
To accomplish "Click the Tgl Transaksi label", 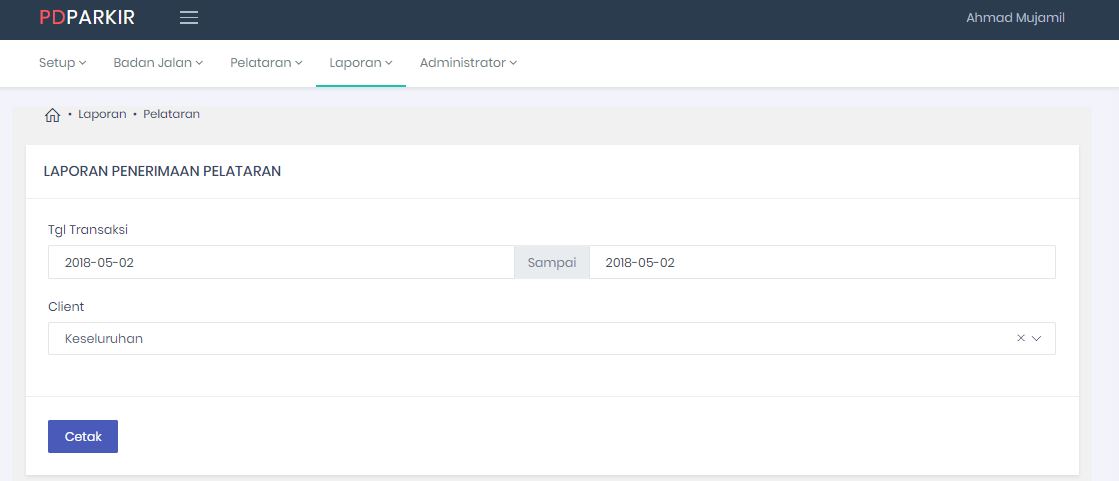I will pyautogui.click(x=88, y=229).
